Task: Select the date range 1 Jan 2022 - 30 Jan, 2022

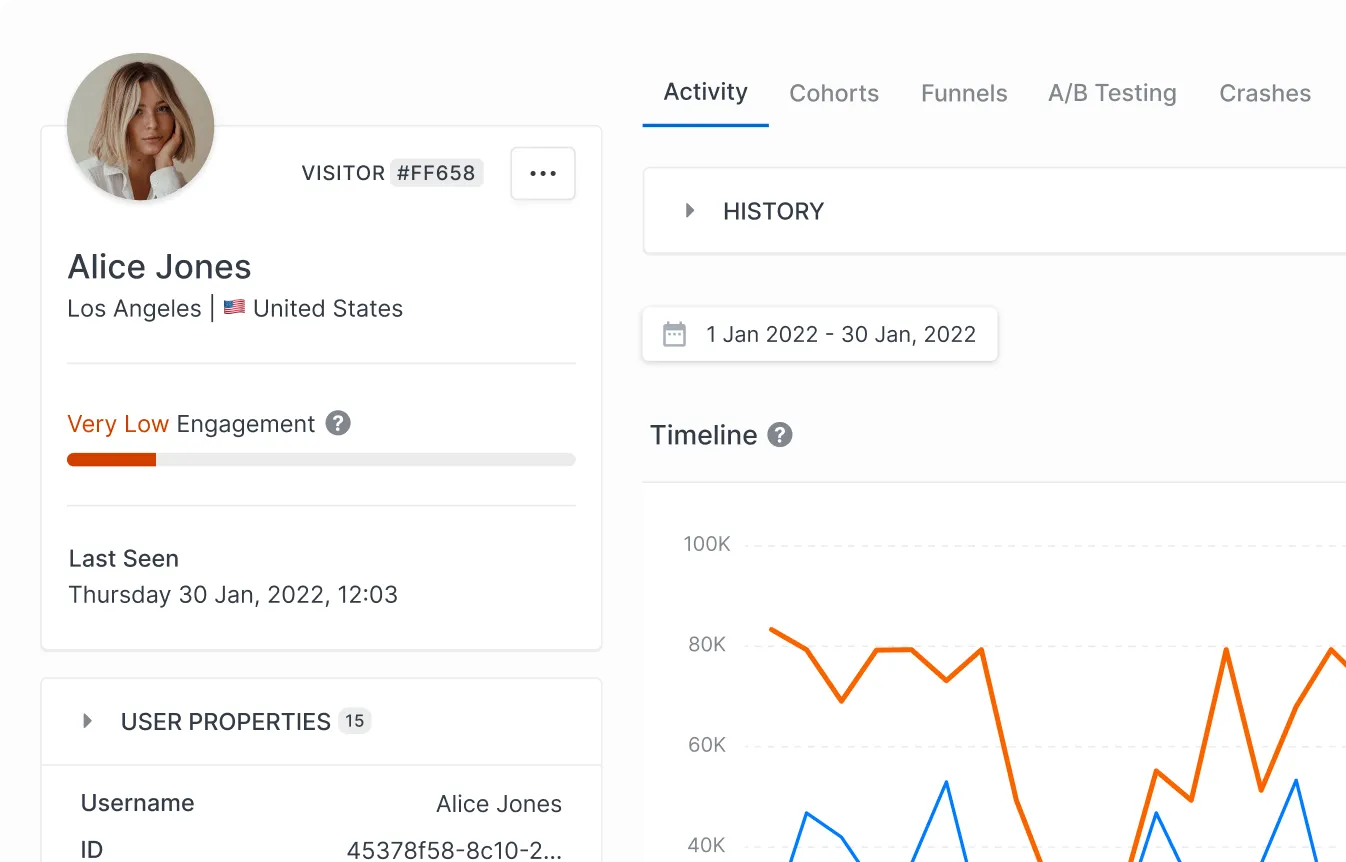Action: click(841, 334)
